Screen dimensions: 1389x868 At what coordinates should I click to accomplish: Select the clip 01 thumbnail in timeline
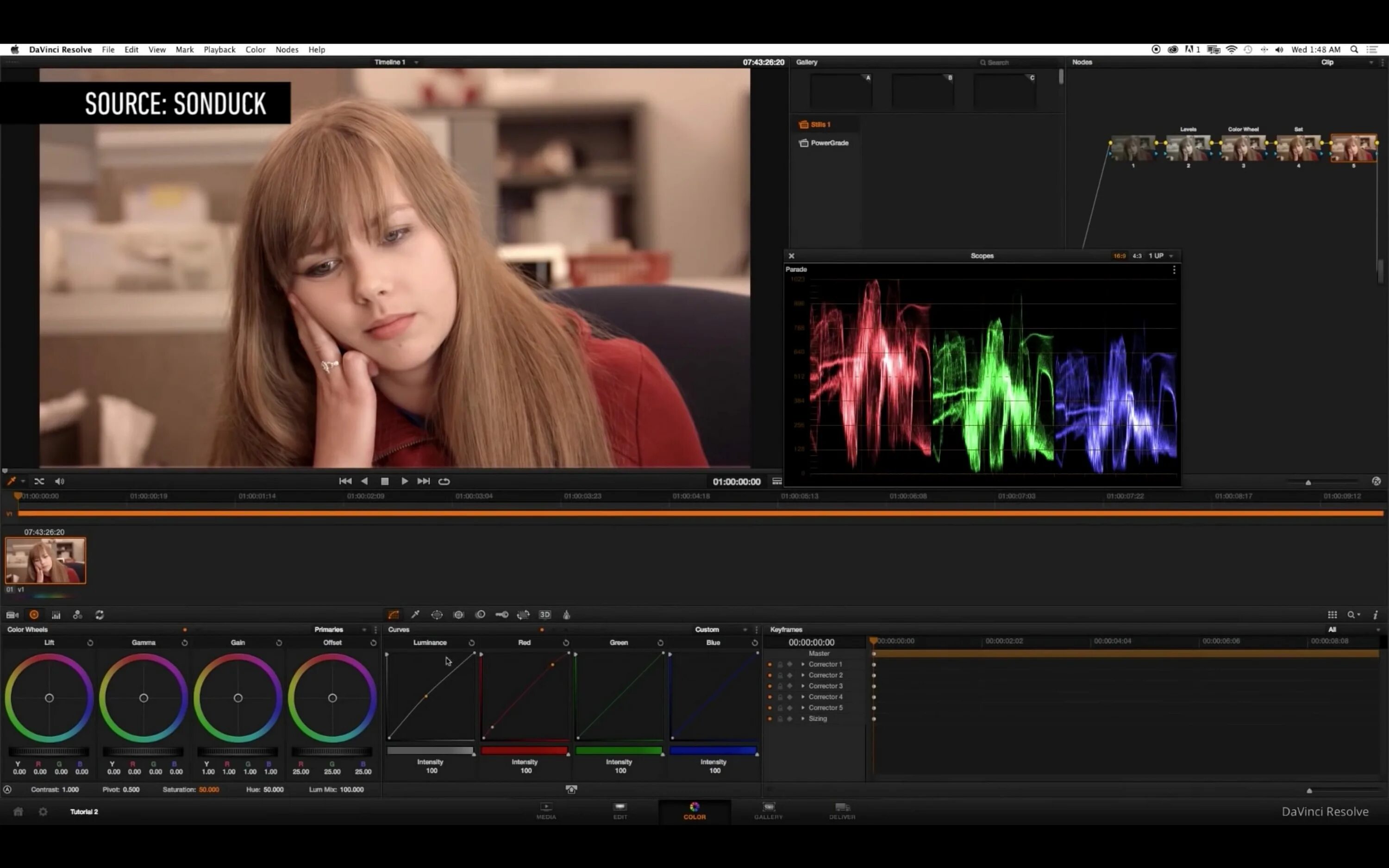pos(45,560)
